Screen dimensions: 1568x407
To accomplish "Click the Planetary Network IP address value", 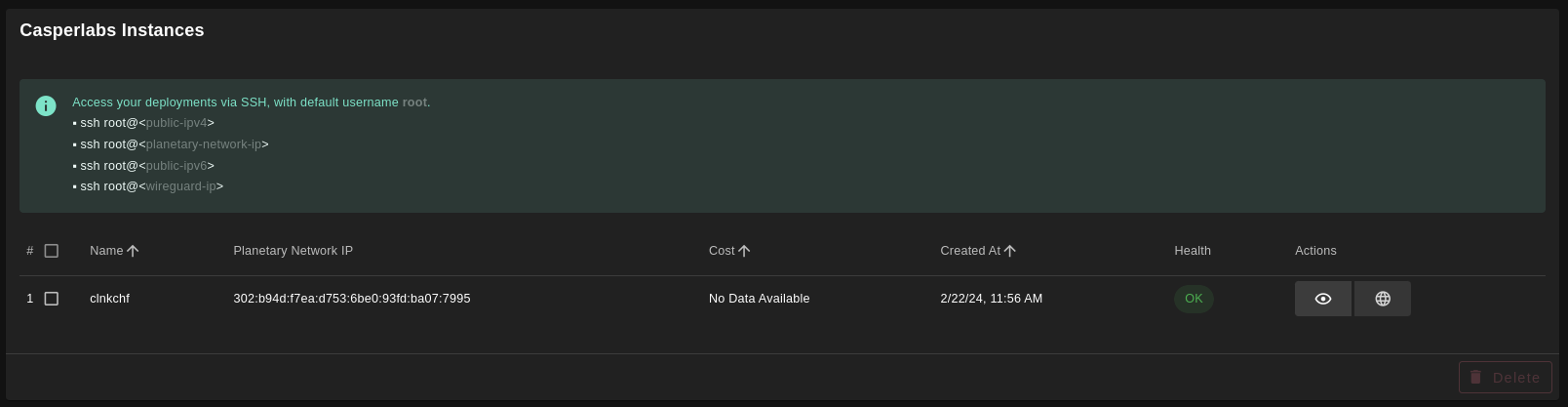I will click(x=351, y=299).
